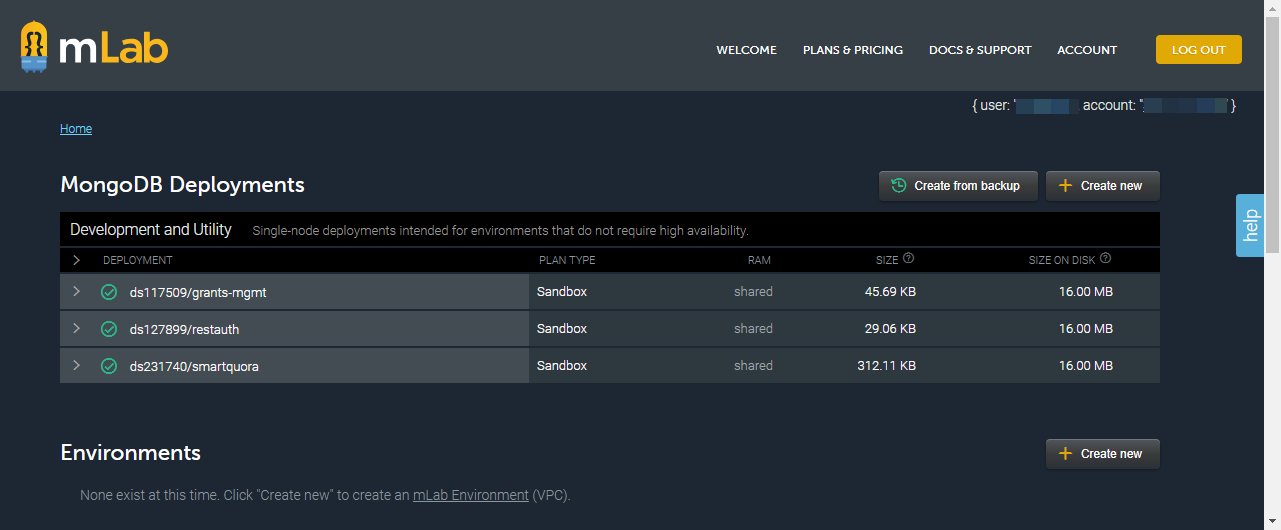The width and height of the screenshot is (1281, 530).
Task: Expand the ds117509/grants-mgmt deployment row
Action: pos(76,292)
